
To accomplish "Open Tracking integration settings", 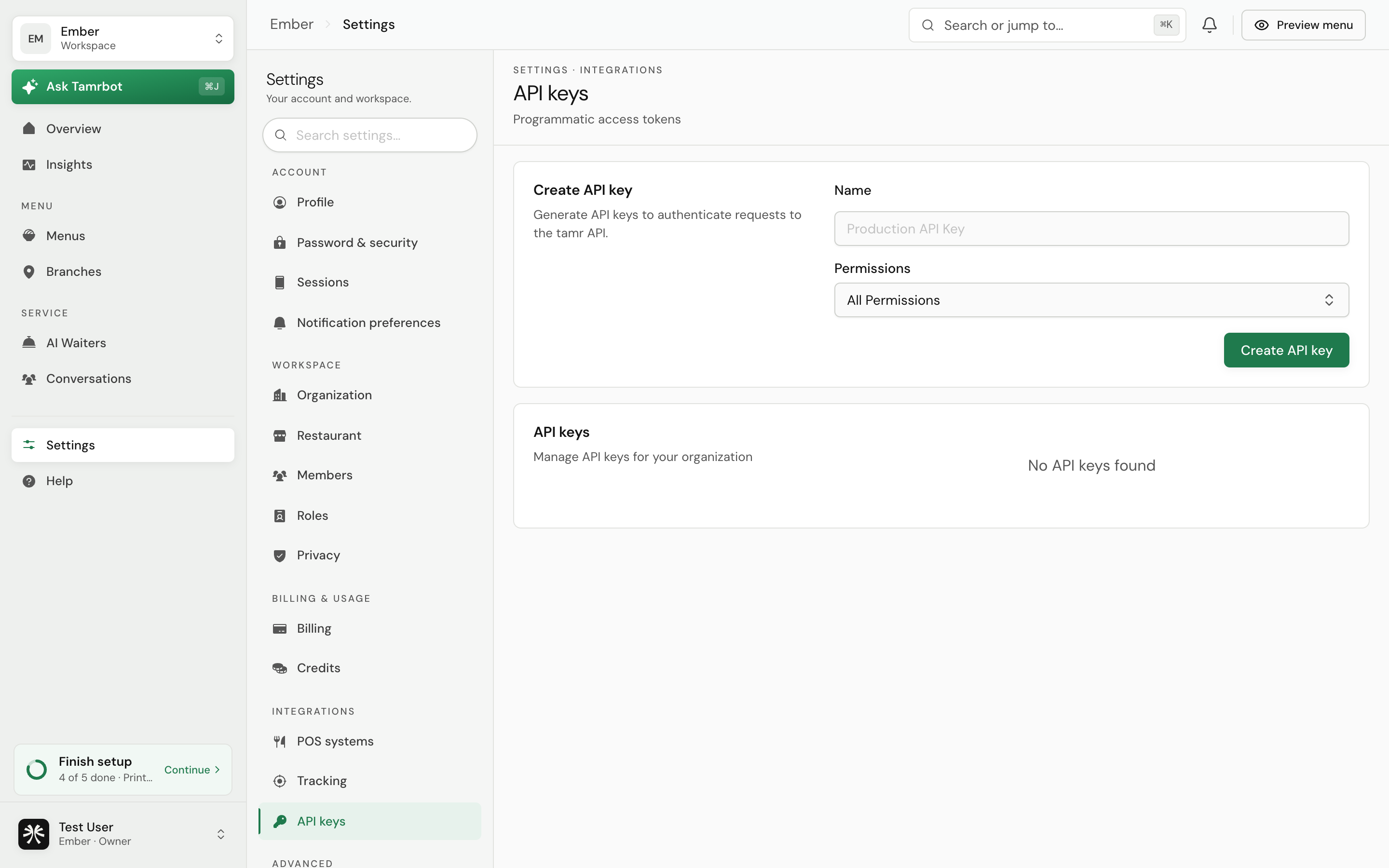I will (369, 781).
